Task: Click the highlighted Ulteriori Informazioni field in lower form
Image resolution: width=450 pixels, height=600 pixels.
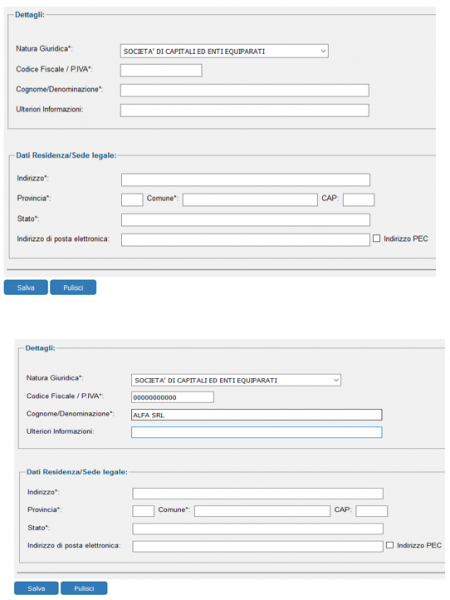Action: (x=256, y=432)
